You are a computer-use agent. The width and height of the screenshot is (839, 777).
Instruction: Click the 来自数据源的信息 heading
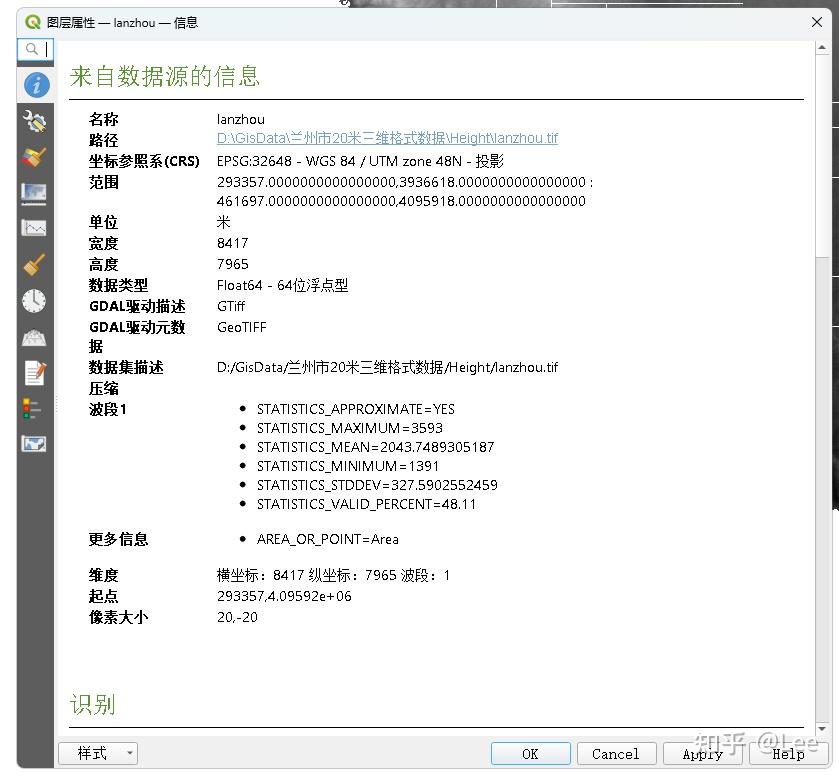pyautogui.click(x=164, y=76)
